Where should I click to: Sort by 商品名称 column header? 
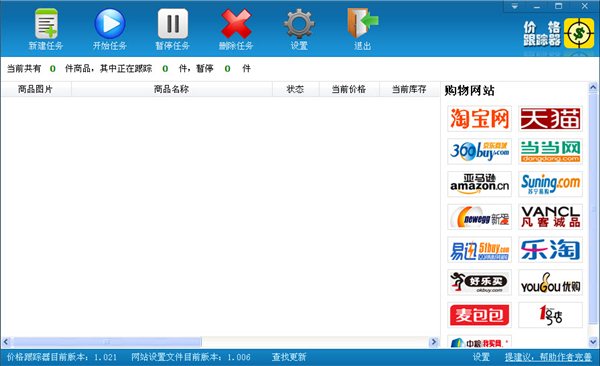pos(171,89)
